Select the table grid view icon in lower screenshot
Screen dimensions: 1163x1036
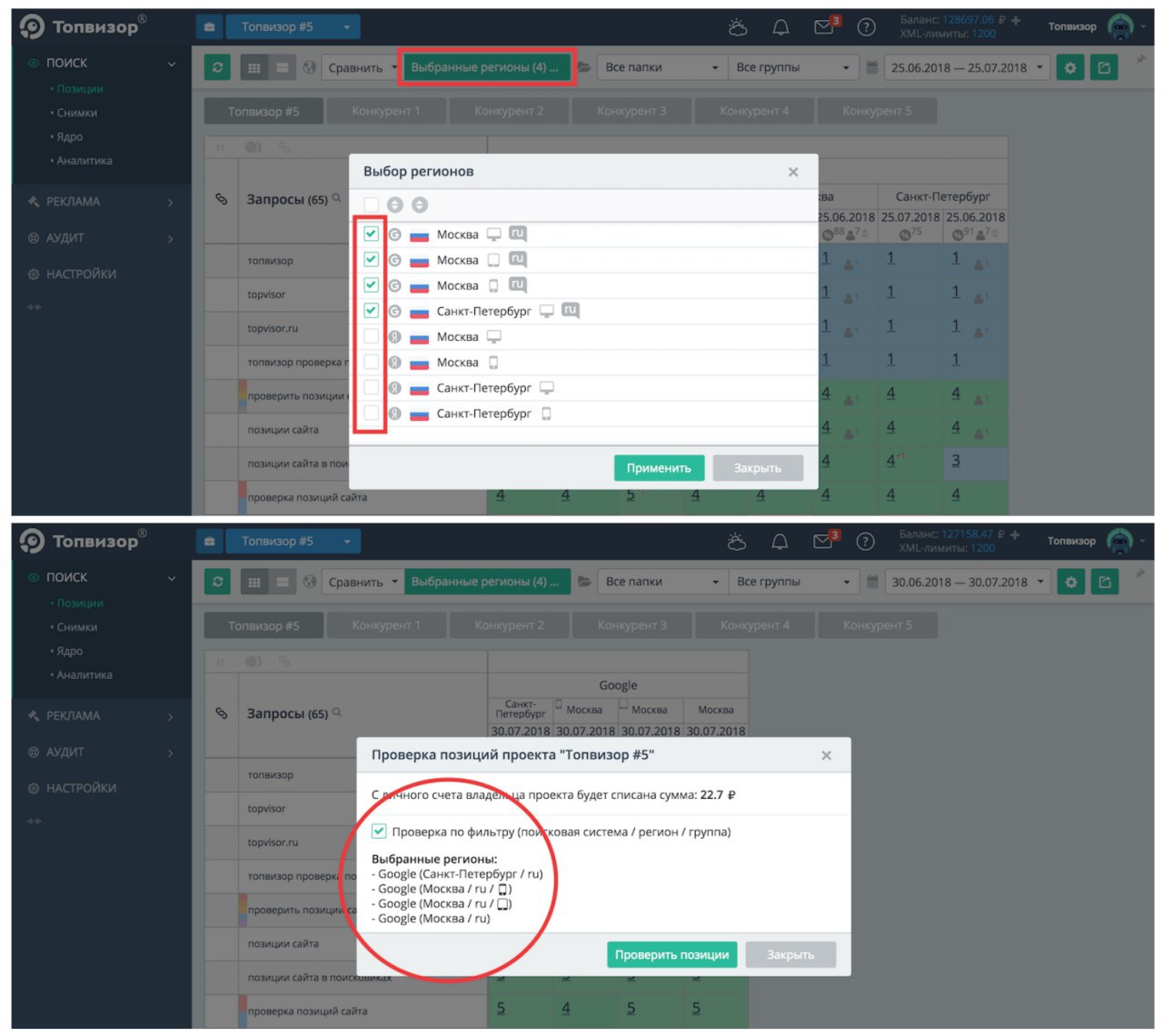pos(254,582)
